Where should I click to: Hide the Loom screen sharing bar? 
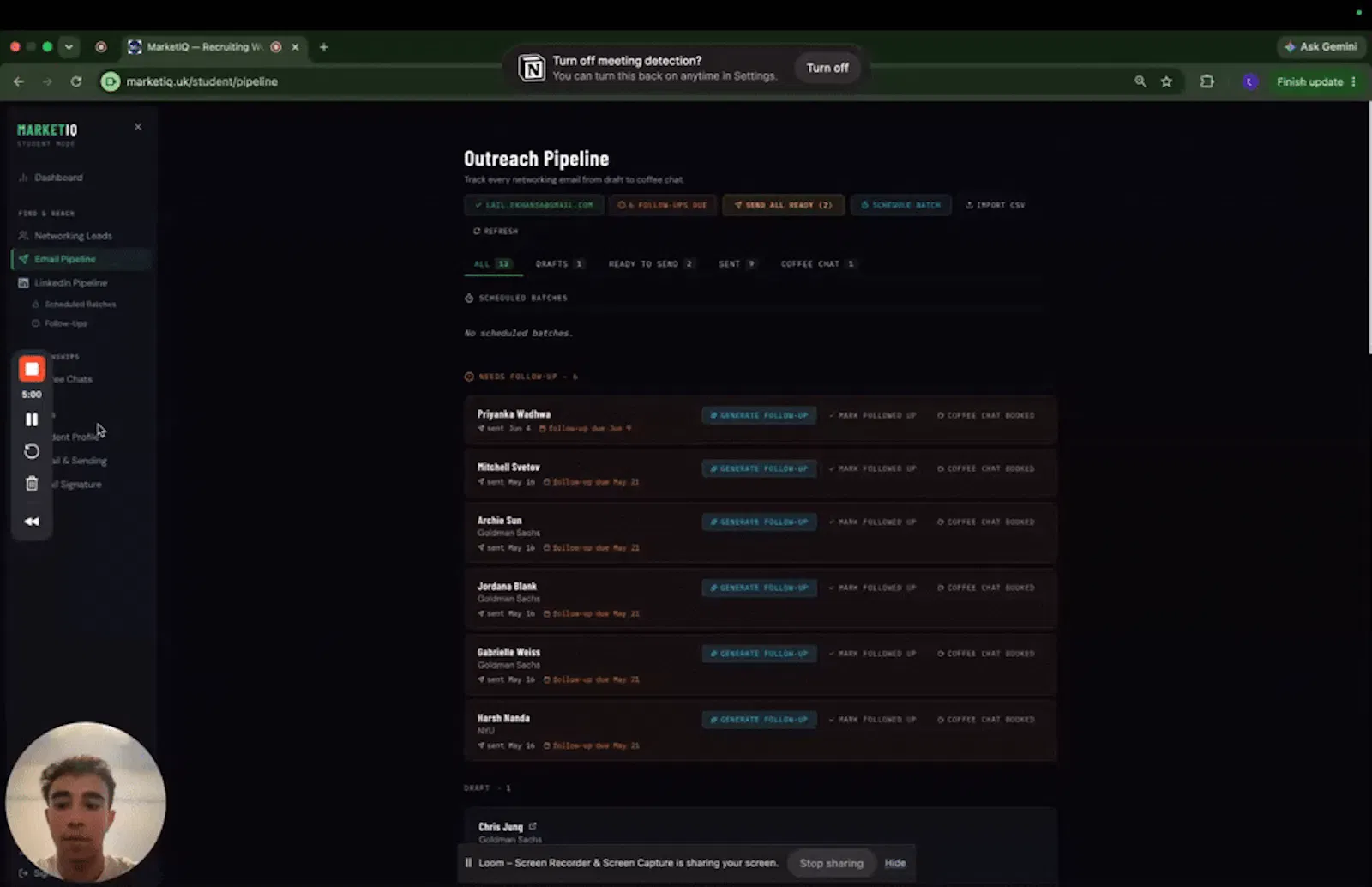895,864
